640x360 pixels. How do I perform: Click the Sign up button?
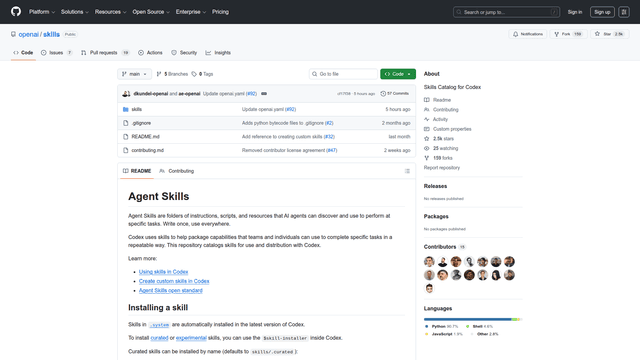click(602, 12)
